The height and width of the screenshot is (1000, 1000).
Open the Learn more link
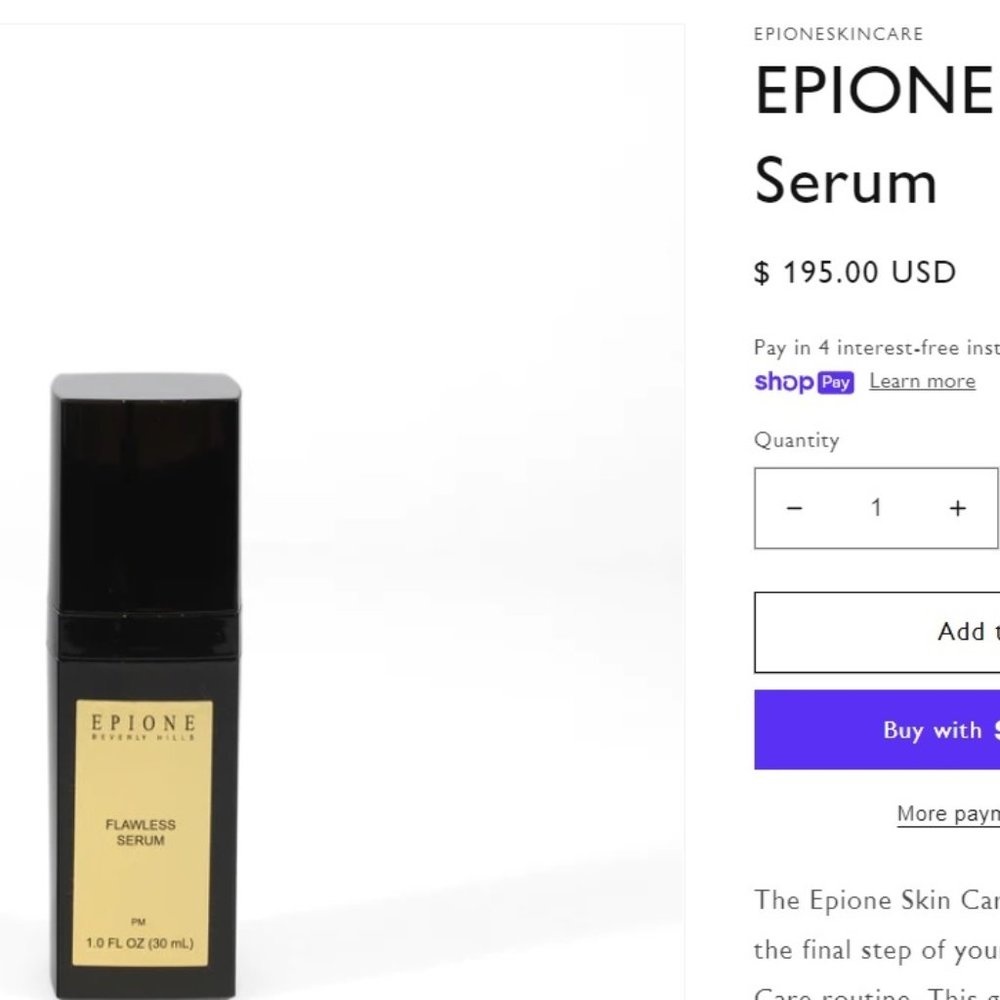point(922,381)
